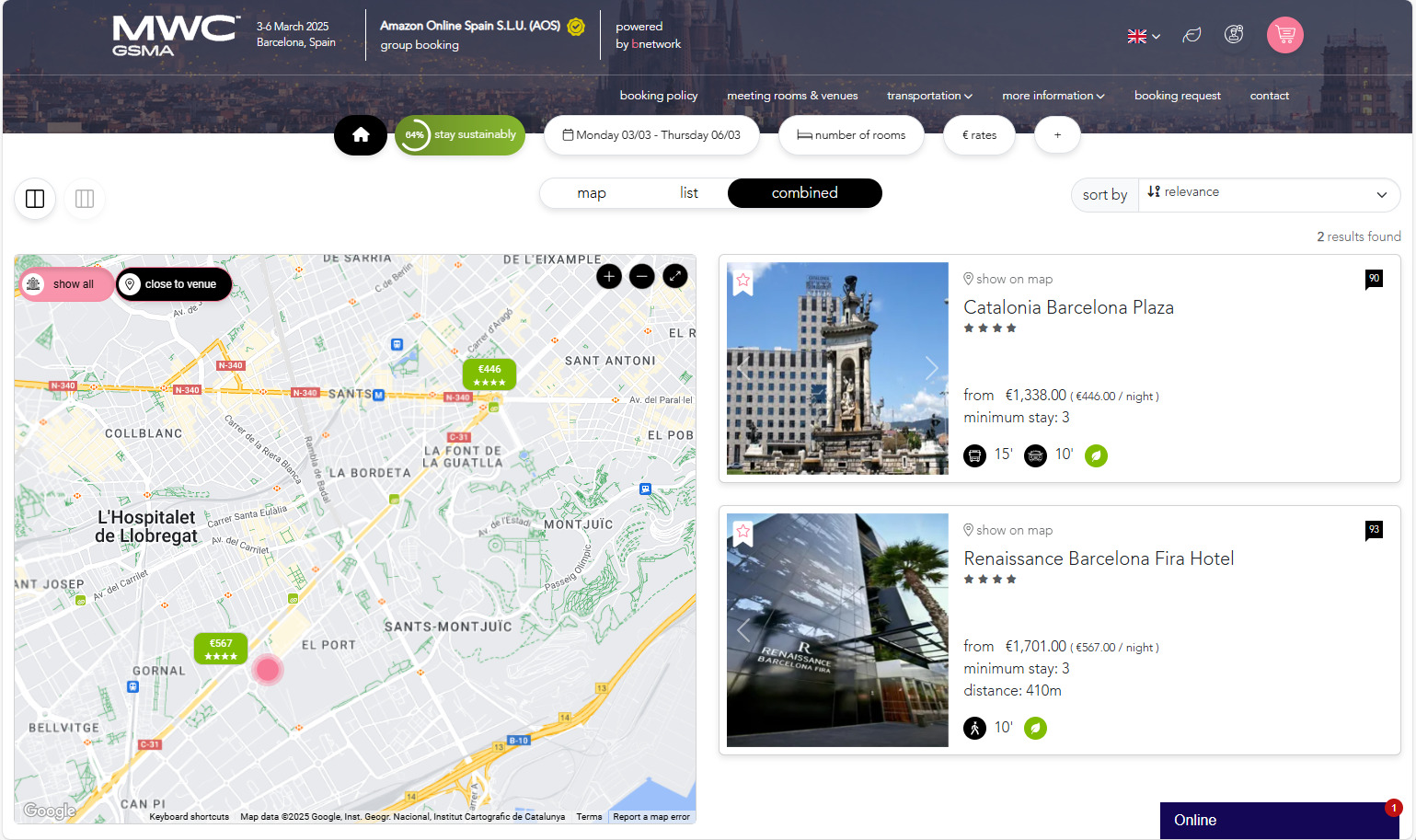Expand map to fullscreen
The width and height of the screenshot is (1416, 840).
675,276
